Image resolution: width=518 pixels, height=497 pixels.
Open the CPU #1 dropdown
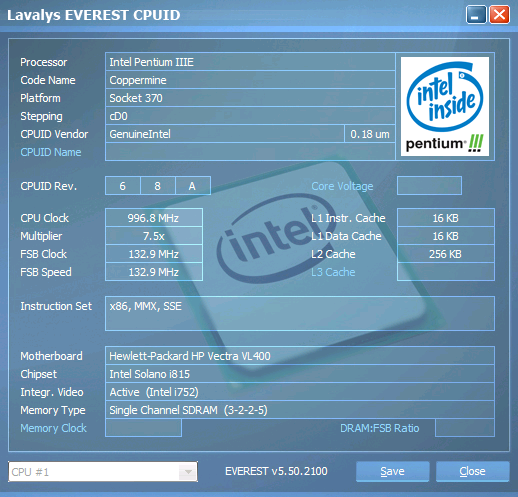pyautogui.click(x=103, y=472)
